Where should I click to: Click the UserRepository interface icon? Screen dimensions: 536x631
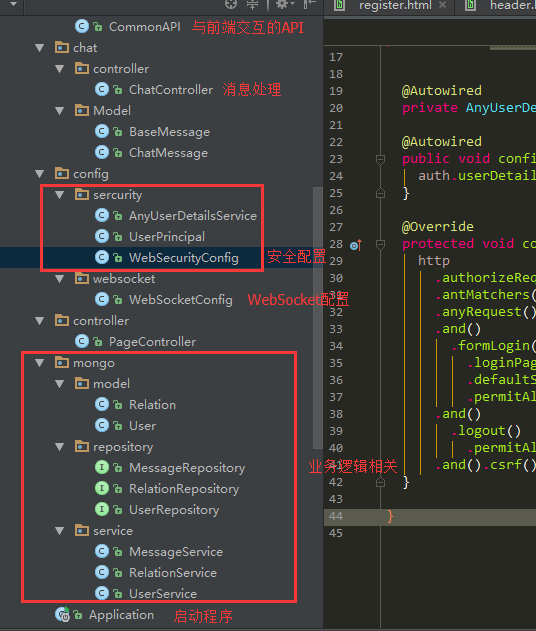coord(102,509)
